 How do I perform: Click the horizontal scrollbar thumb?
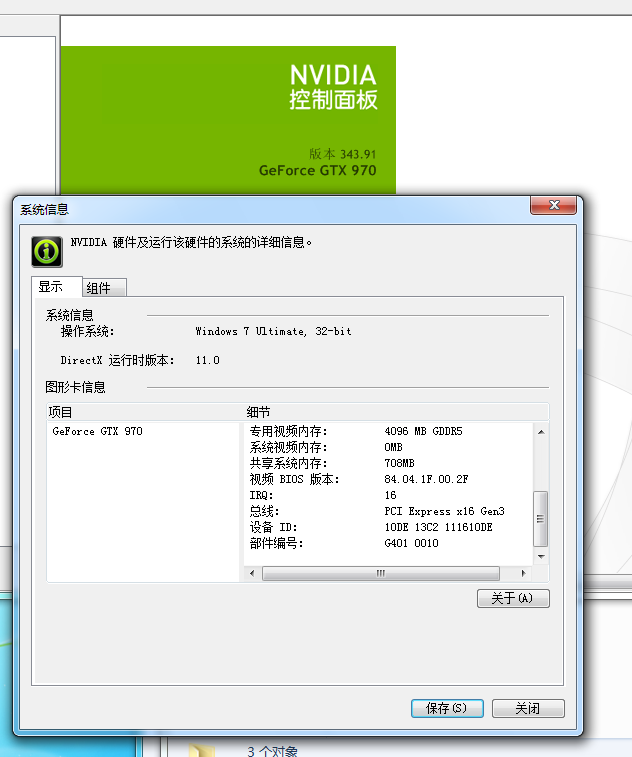point(380,573)
